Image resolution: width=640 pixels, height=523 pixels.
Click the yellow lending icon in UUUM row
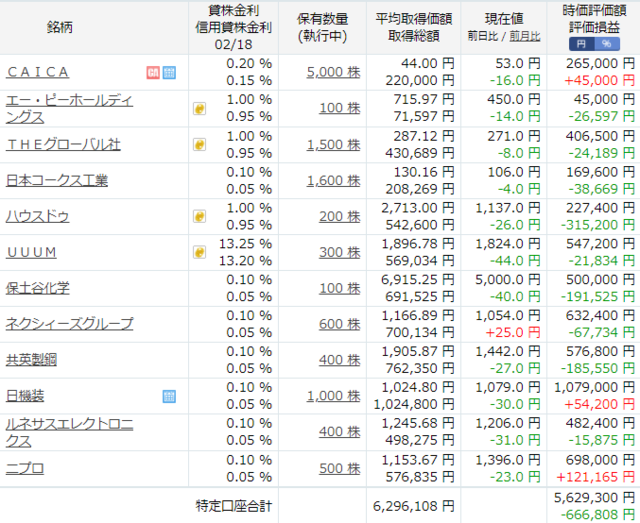pos(199,252)
